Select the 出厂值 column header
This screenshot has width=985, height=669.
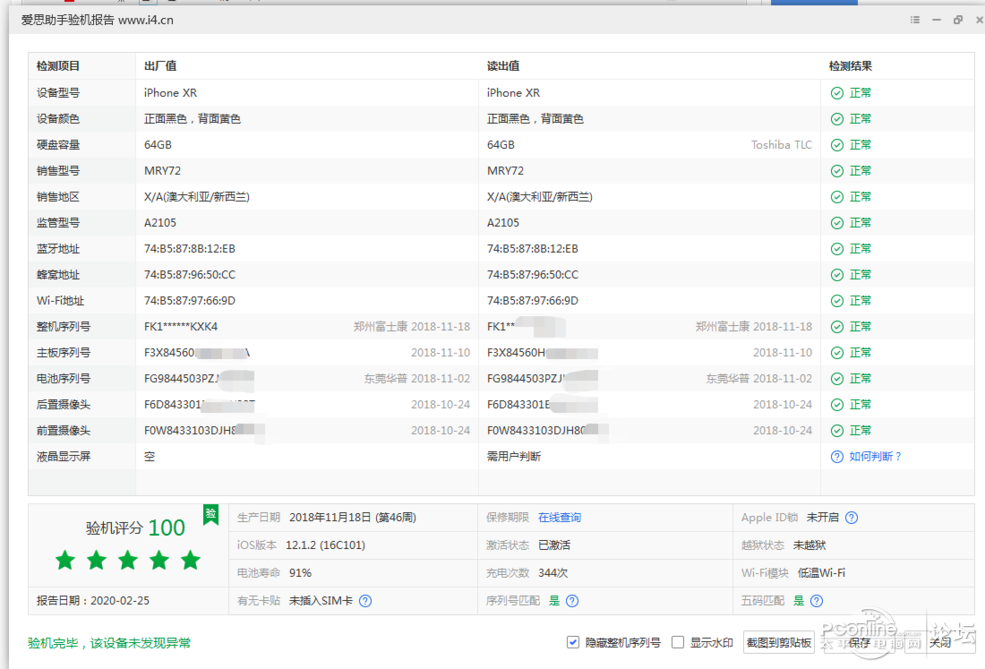(x=160, y=66)
